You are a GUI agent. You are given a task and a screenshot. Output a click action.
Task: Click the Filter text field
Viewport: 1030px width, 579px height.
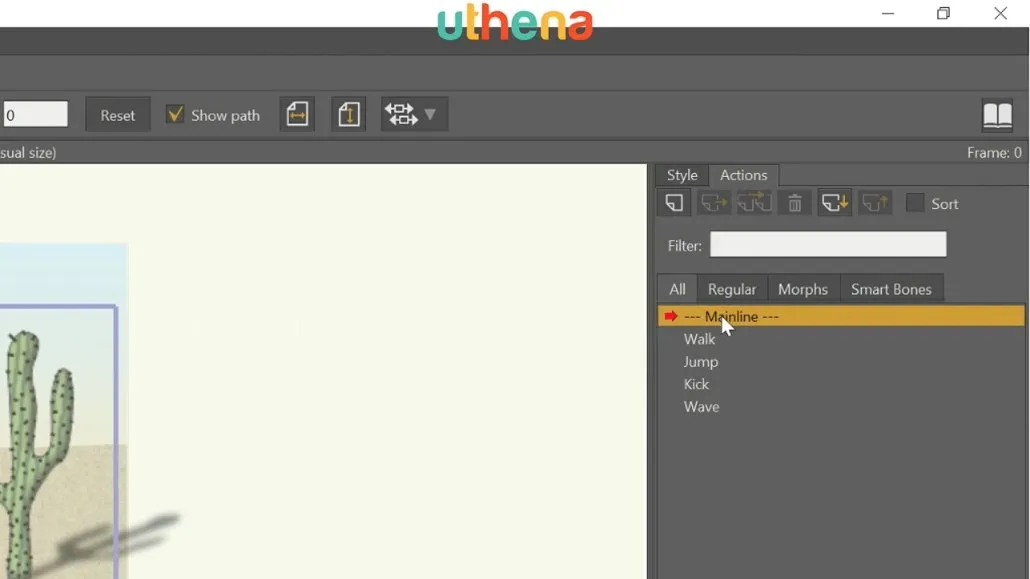828,244
